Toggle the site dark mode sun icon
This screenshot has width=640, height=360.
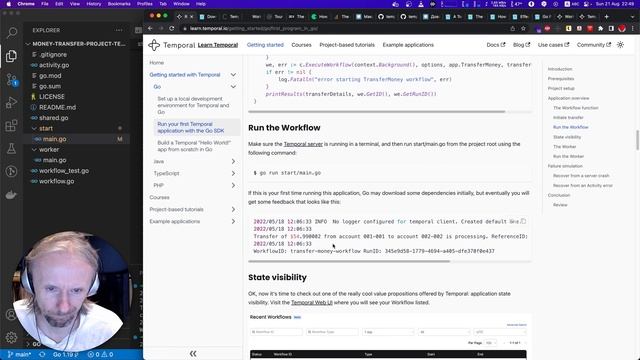tap(620, 45)
